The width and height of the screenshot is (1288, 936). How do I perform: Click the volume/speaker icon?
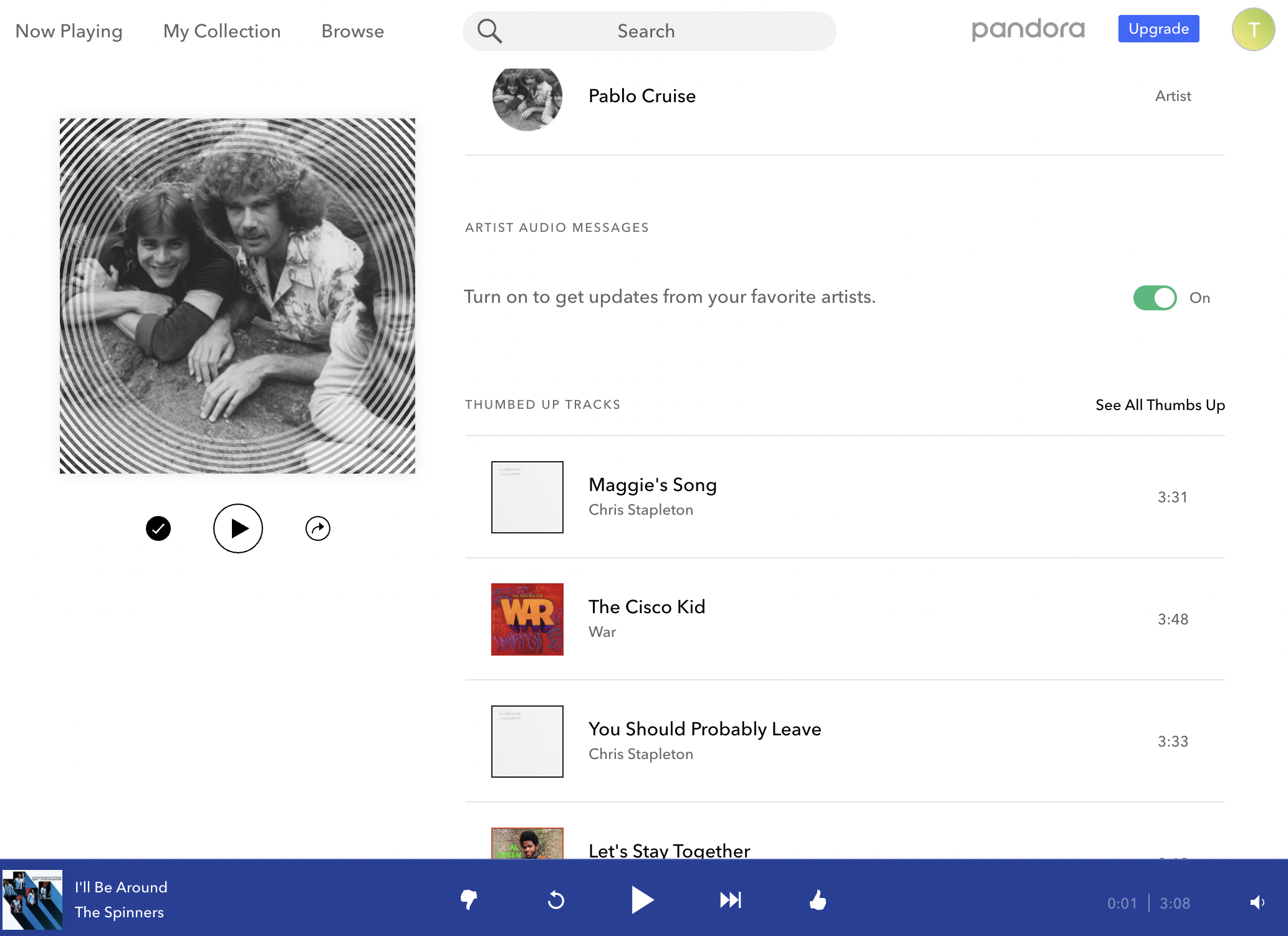(x=1258, y=902)
